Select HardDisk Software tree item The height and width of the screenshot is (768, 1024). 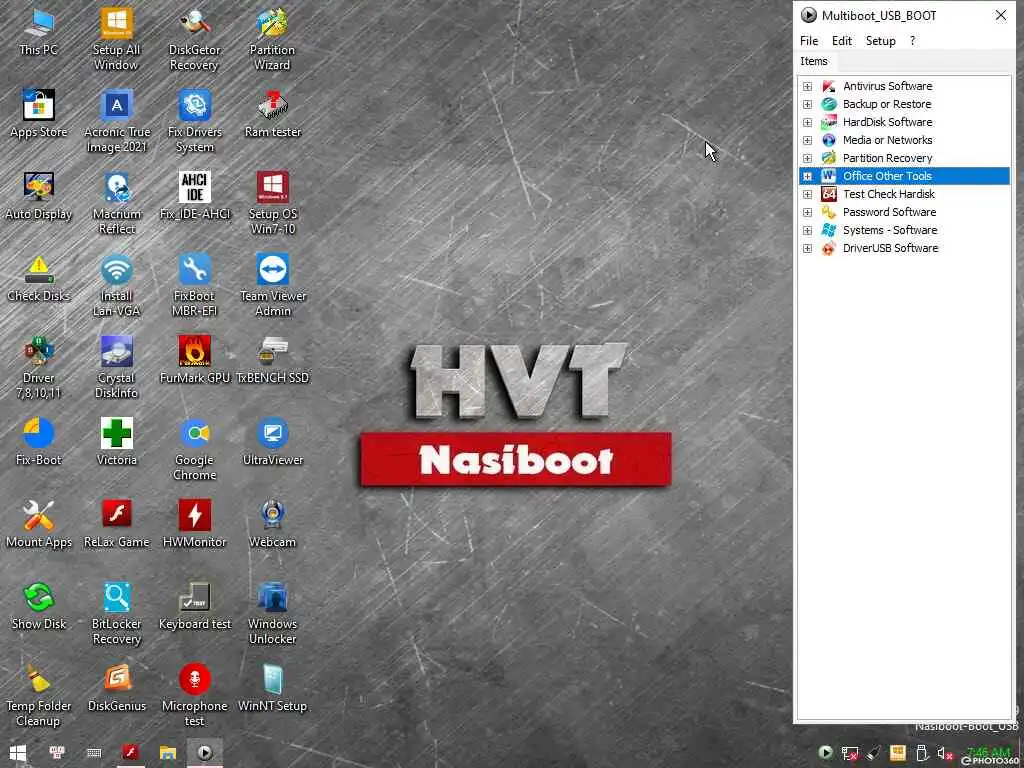tap(888, 122)
